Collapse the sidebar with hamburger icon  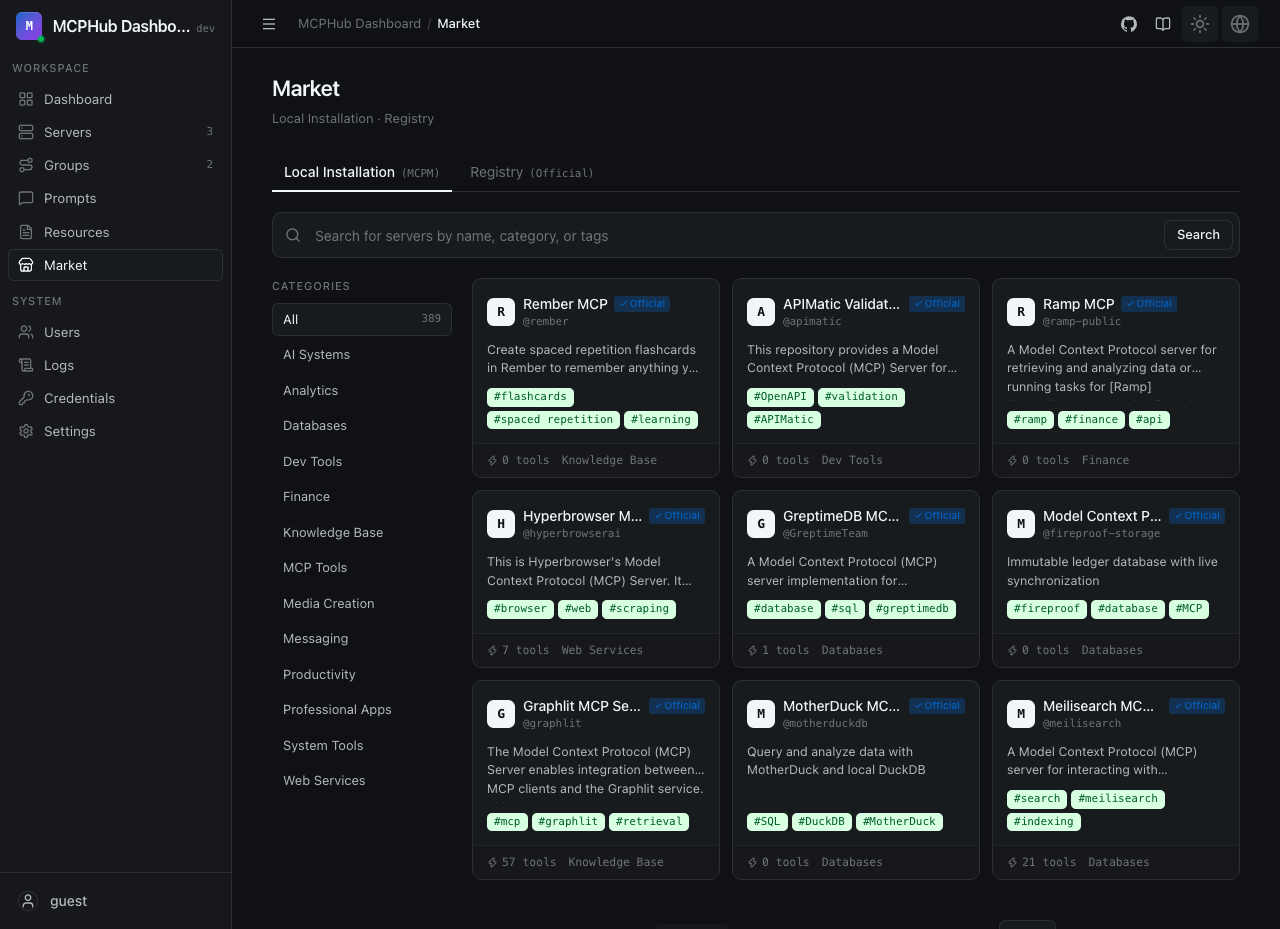pyautogui.click(x=269, y=24)
